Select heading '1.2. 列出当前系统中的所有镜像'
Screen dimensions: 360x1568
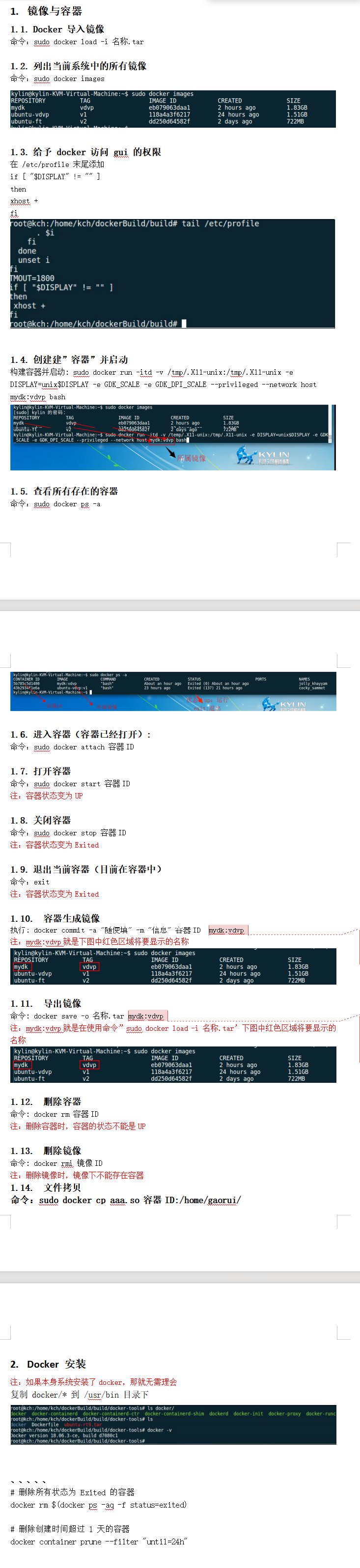[79, 66]
